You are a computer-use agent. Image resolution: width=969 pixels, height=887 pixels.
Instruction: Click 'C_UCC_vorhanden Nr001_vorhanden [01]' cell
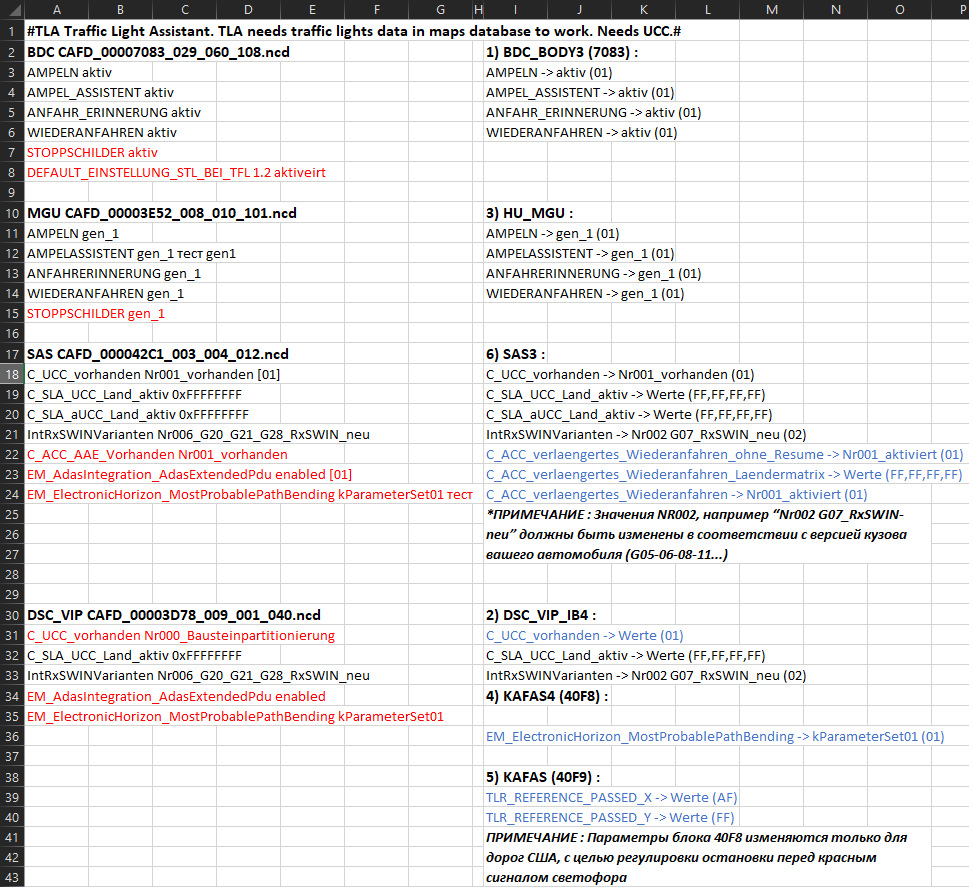click(153, 375)
